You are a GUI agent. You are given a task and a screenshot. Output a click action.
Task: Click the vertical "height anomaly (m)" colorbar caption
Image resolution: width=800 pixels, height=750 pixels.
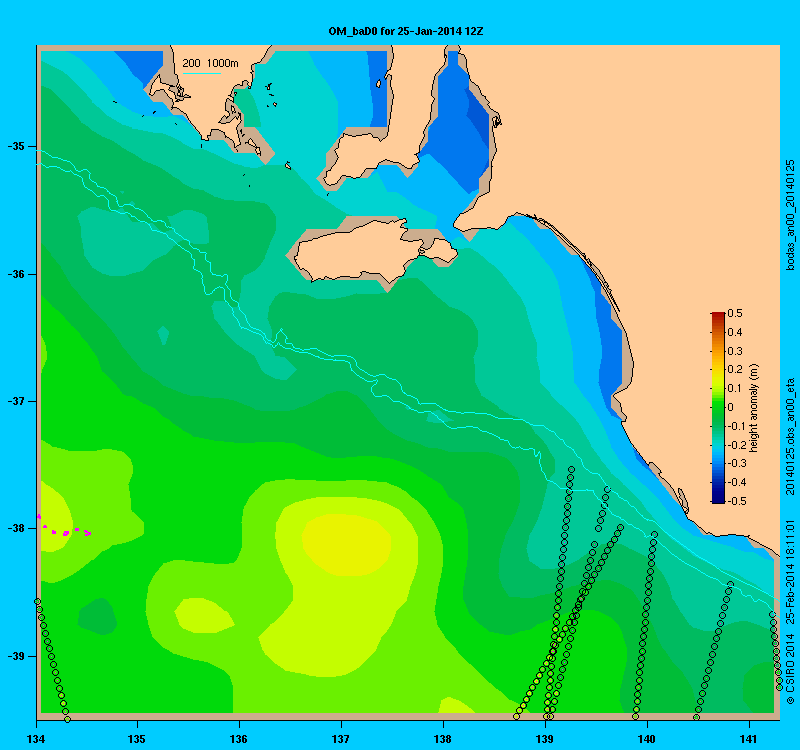pyautogui.click(x=754, y=408)
